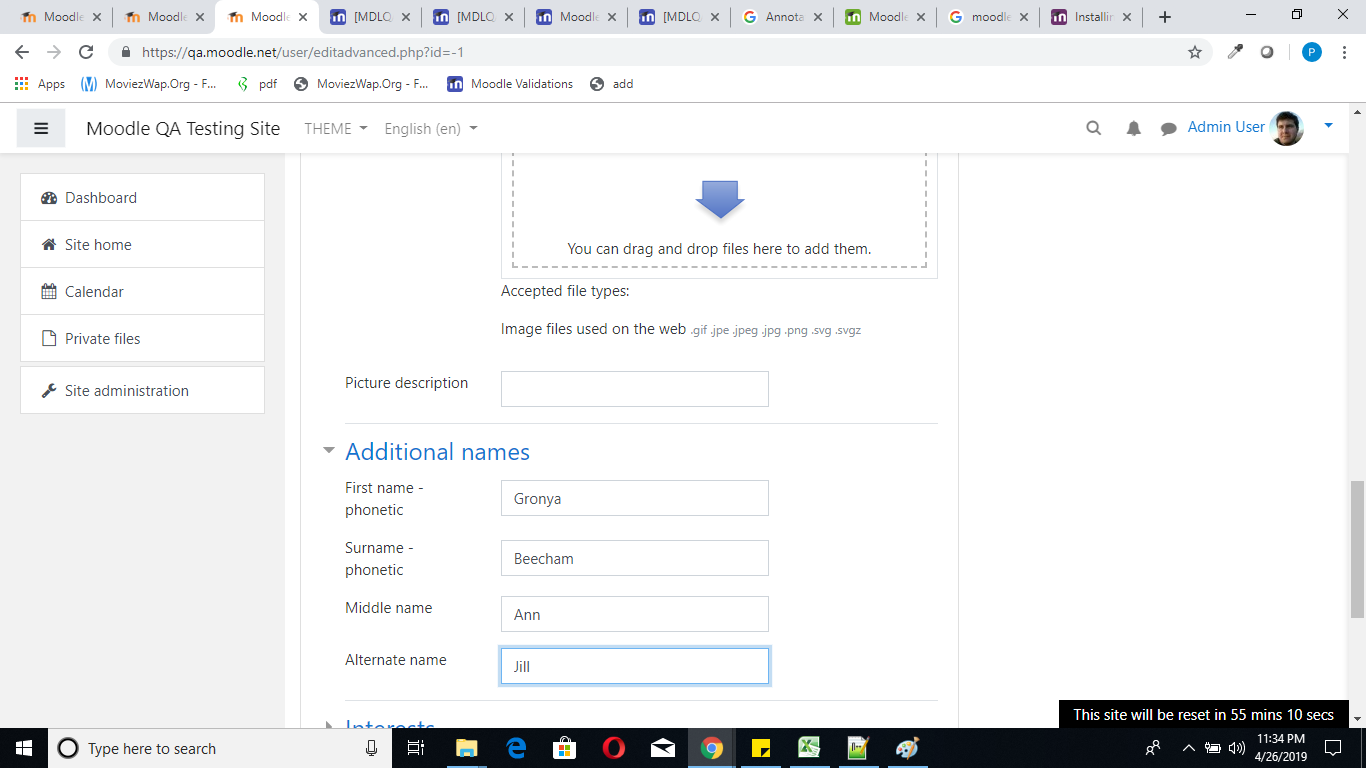Open the user menu dropdown arrow
This screenshot has width=1366, height=768.
click(1328, 126)
